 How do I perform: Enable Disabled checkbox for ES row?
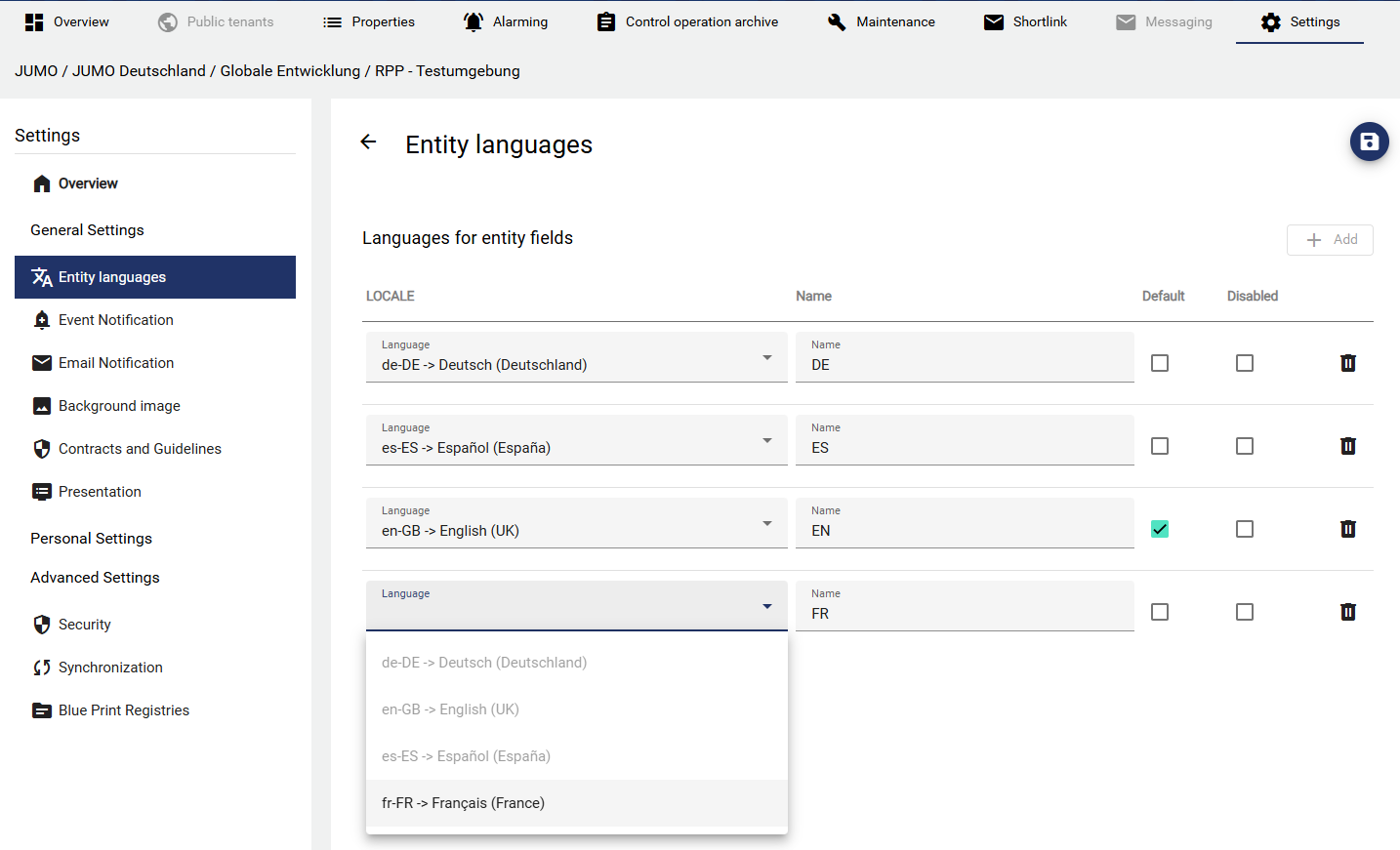1245,446
